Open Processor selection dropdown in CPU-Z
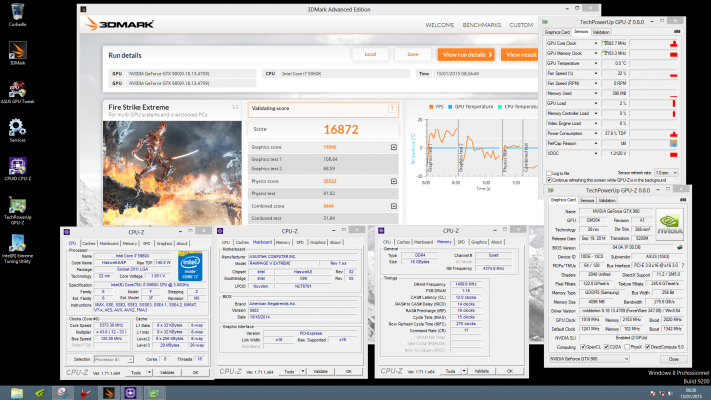Viewport: 711px width, 400px height. (113, 359)
